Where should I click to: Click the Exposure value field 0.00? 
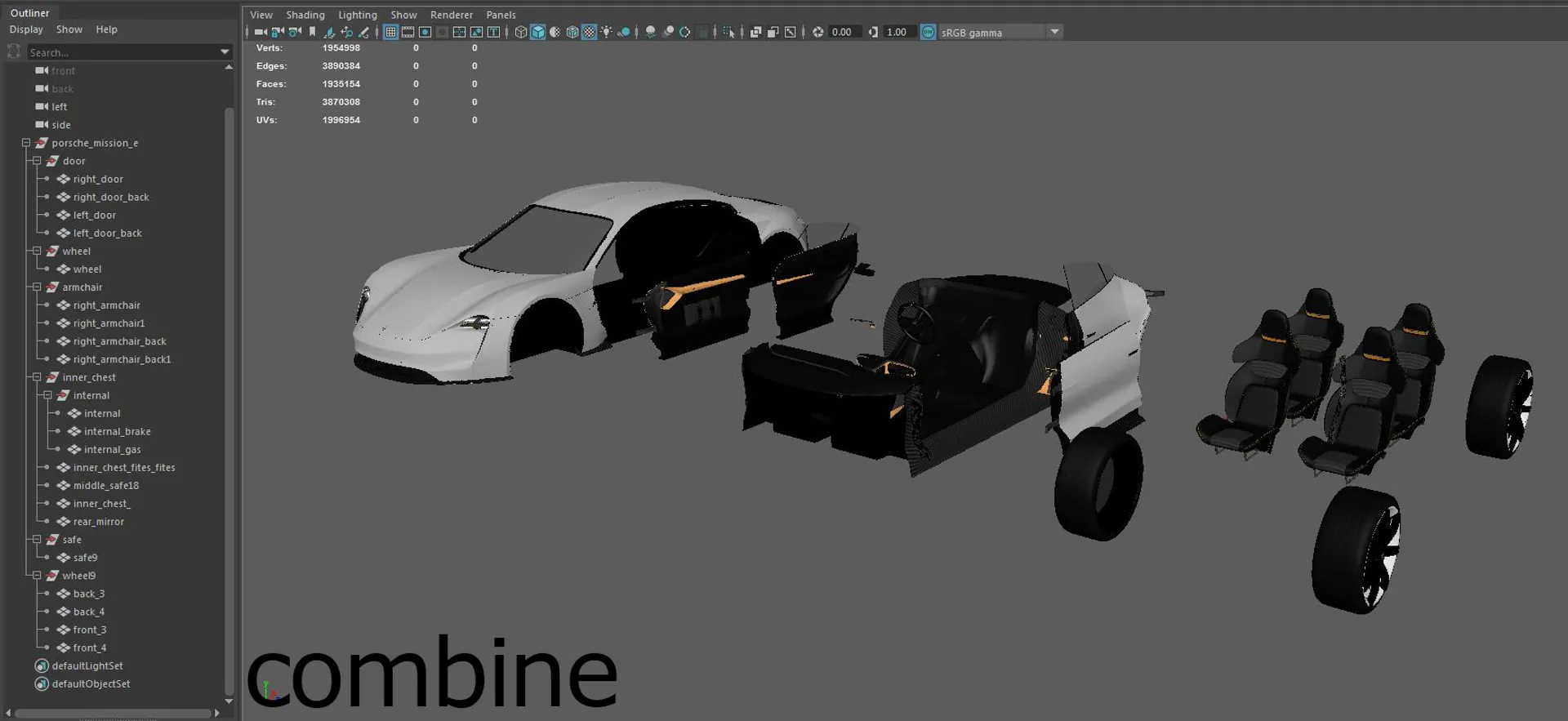(845, 32)
